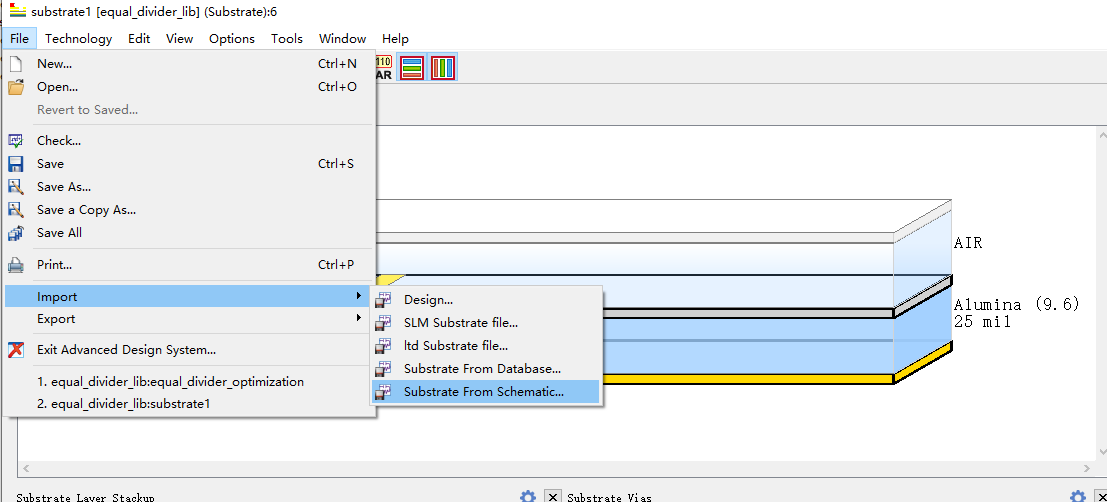Click the Save All icon
The height and width of the screenshot is (502, 1107).
tap(16, 232)
